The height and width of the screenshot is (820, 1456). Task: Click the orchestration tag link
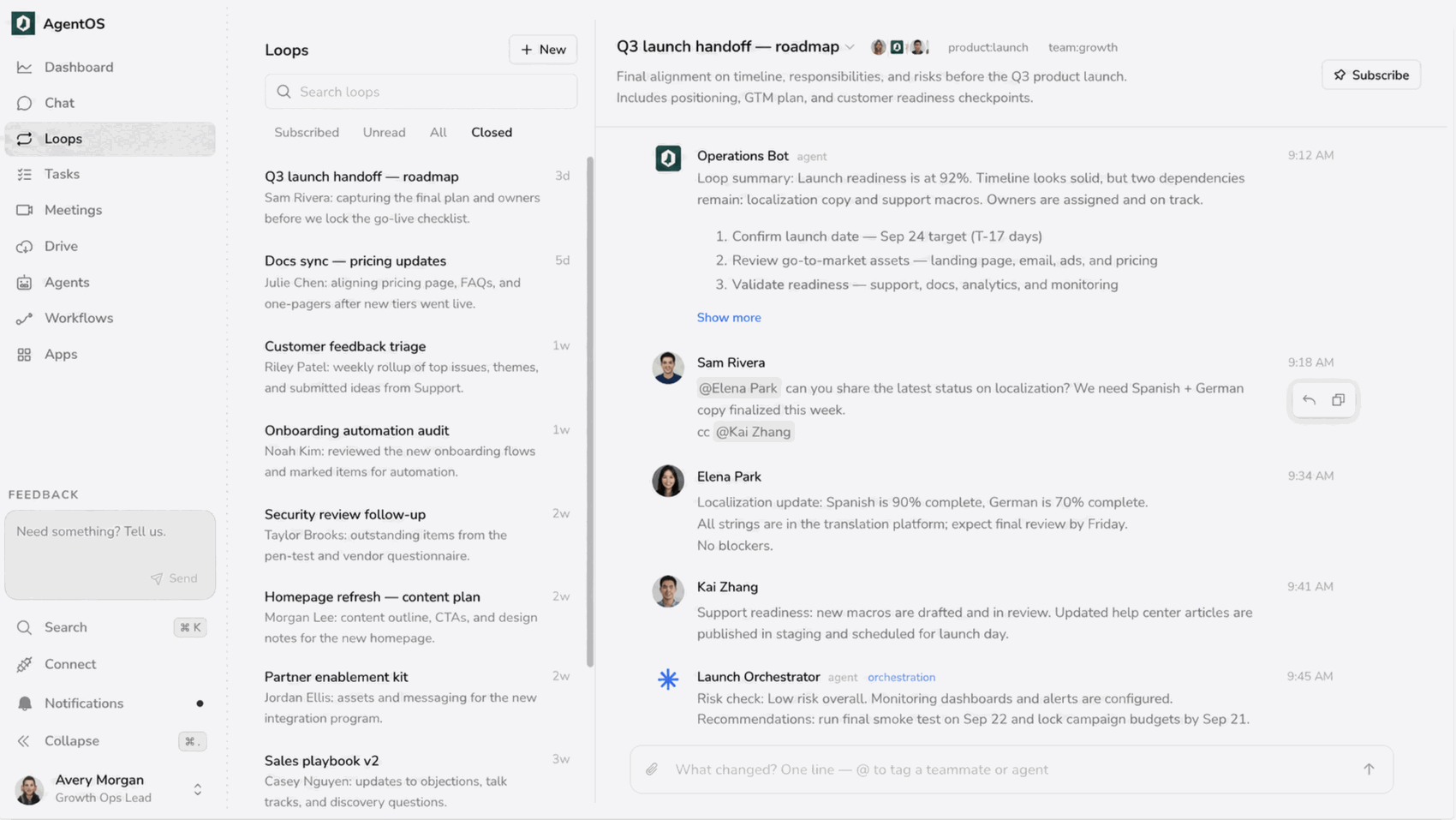[901, 677]
